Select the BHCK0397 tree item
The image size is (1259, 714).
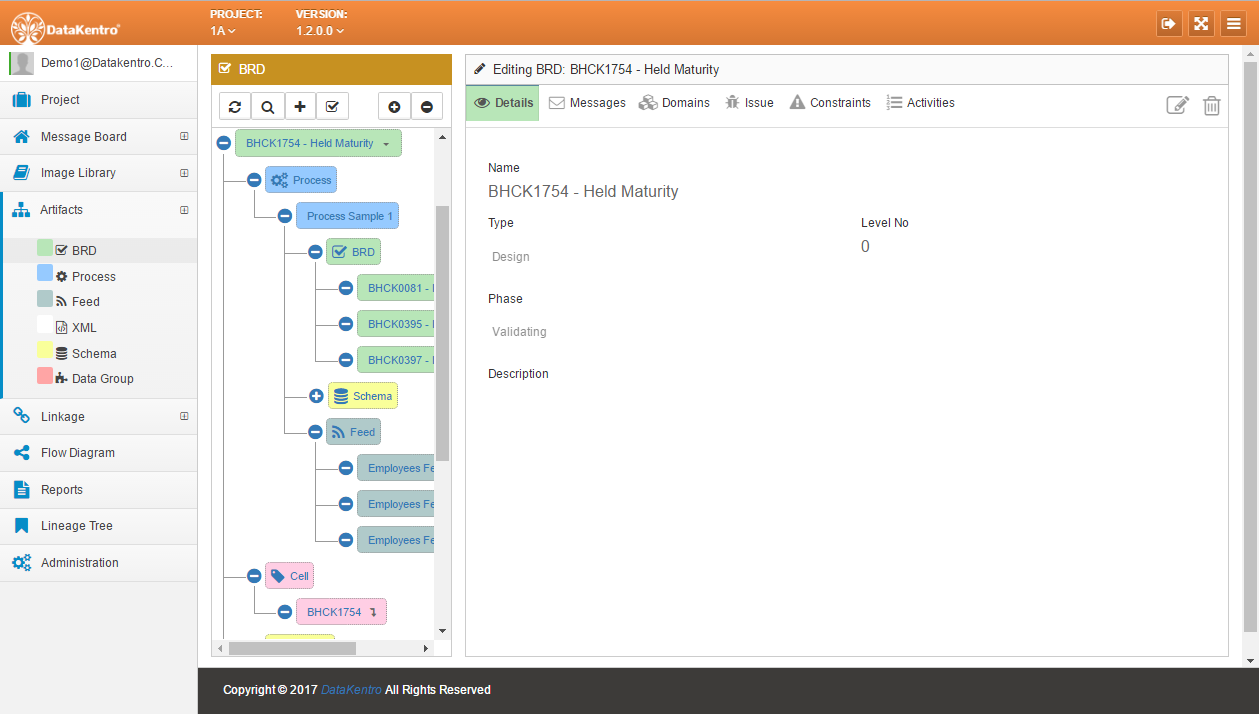point(396,360)
